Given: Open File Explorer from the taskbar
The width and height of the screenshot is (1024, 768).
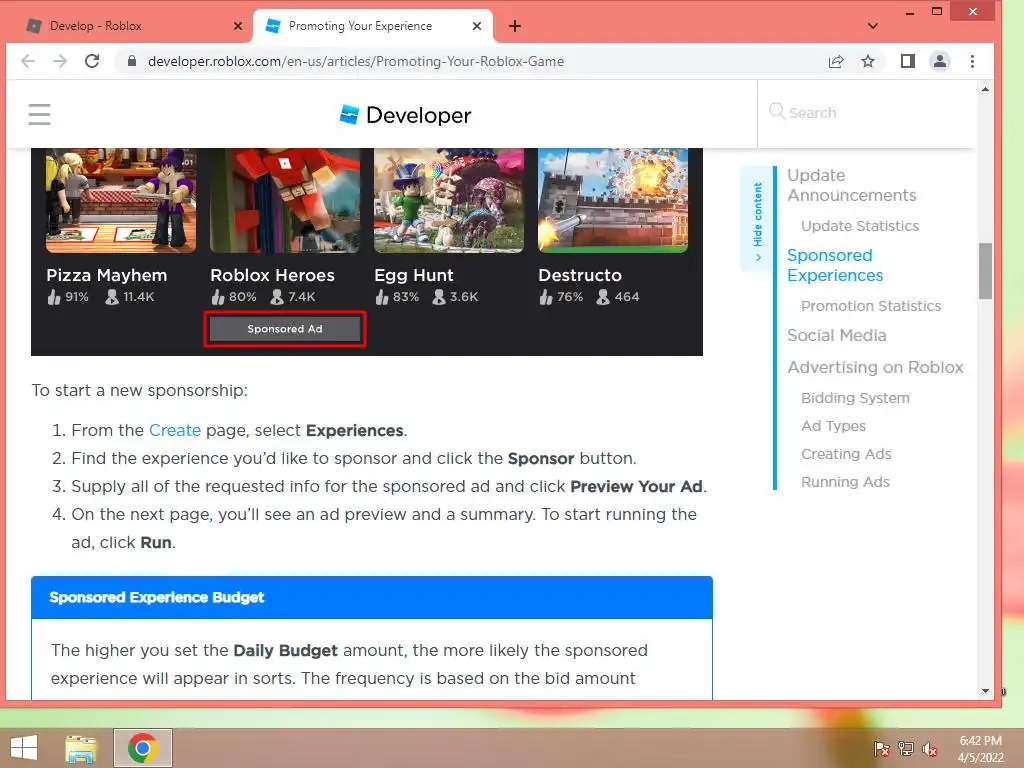Looking at the screenshot, I should coord(81,748).
